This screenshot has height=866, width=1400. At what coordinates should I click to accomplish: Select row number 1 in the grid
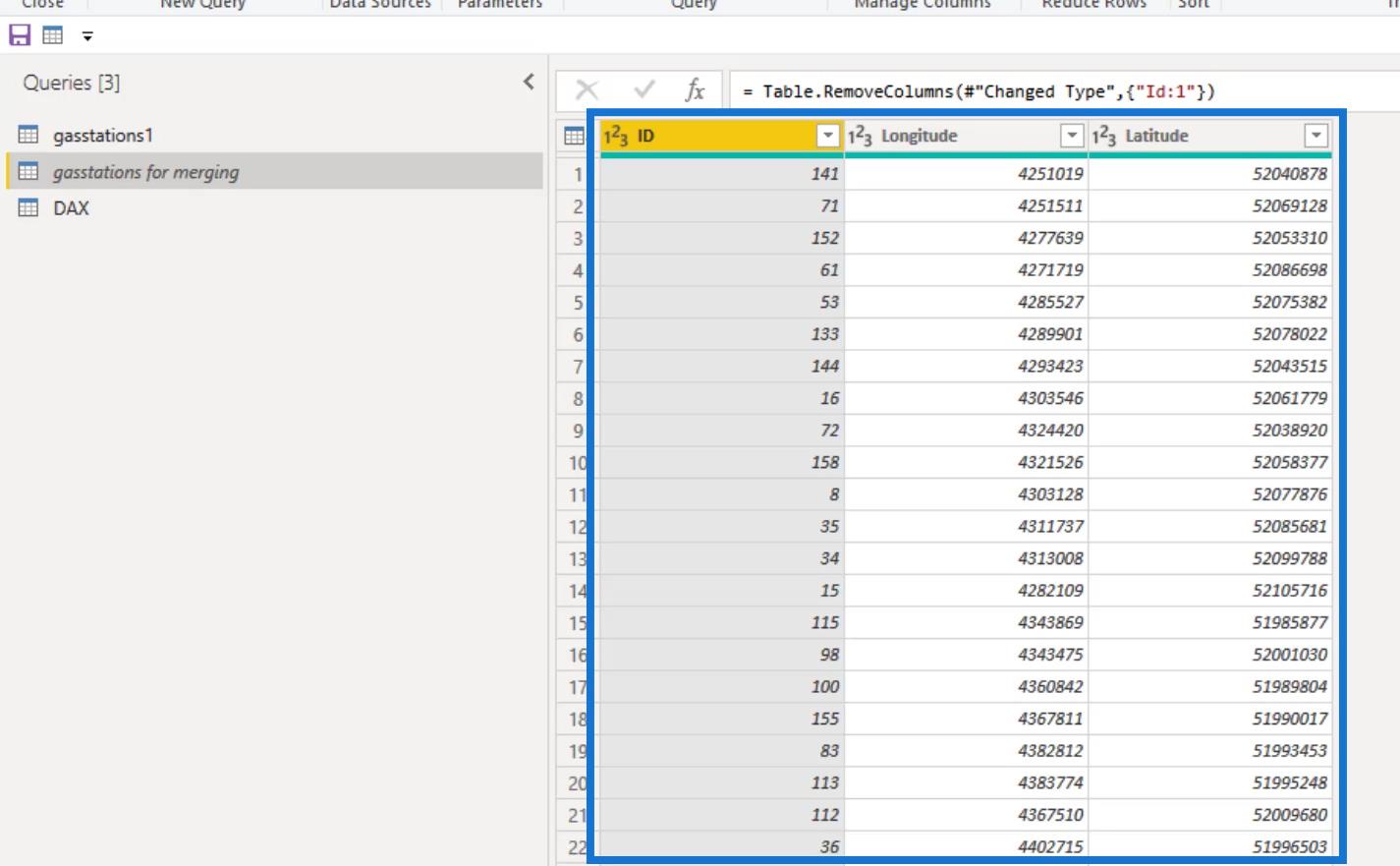pos(578,174)
